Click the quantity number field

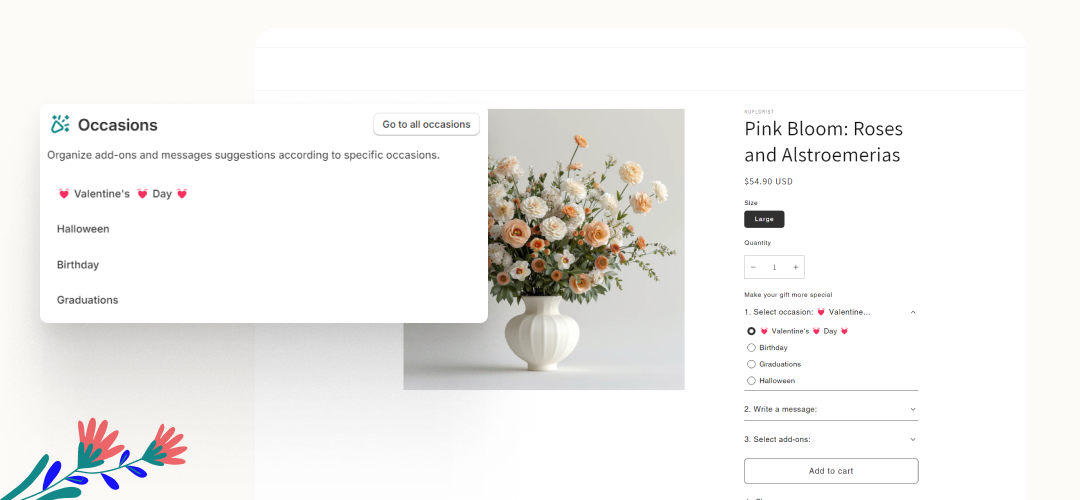(774, 267)
